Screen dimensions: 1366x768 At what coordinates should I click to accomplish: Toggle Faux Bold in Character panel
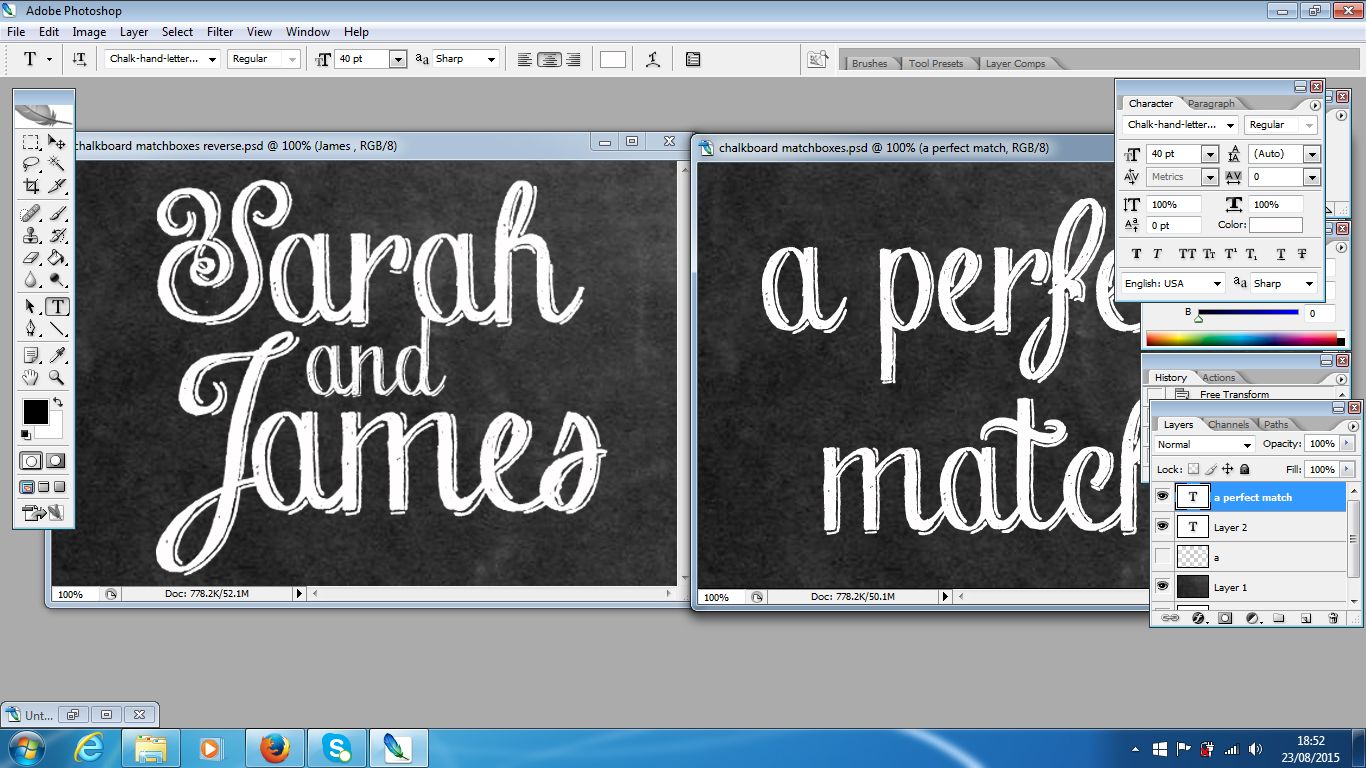click(x=1135, y=254)
